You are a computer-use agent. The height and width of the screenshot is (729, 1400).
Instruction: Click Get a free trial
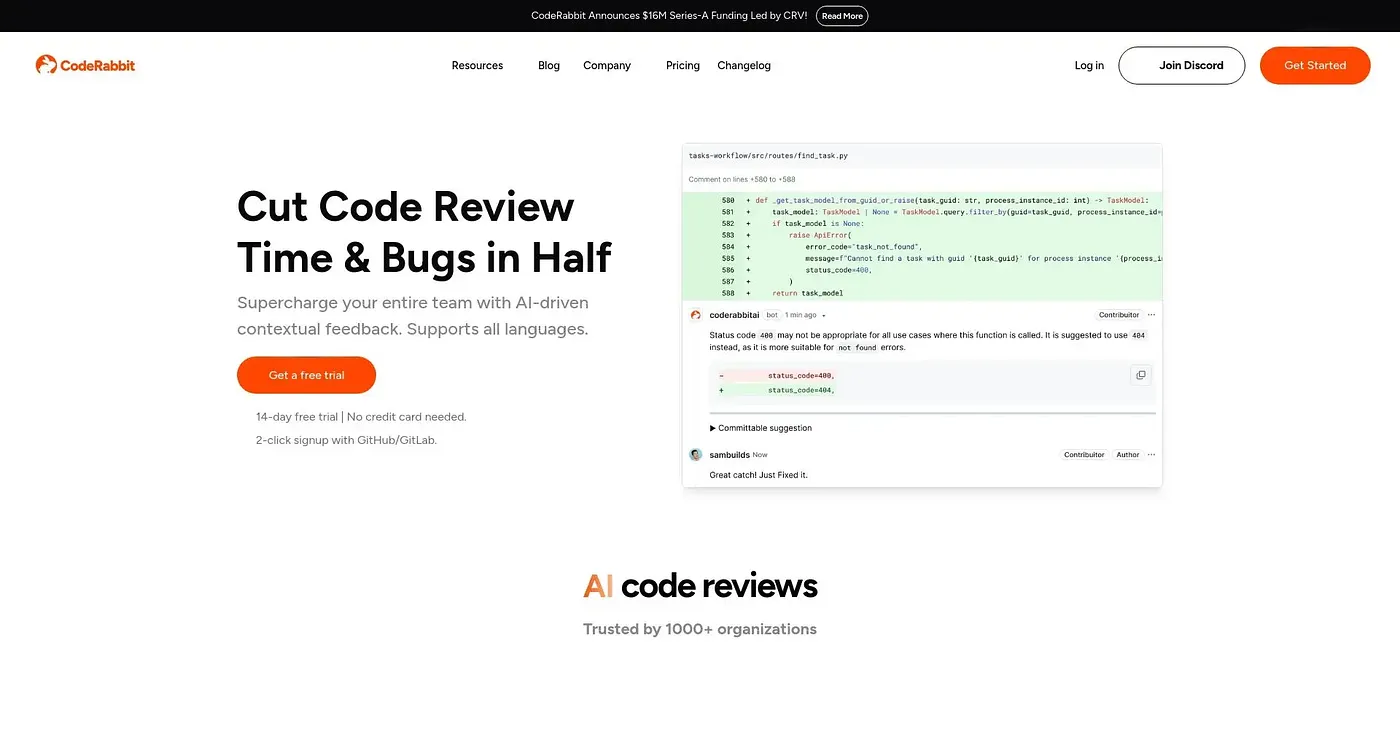306,375
